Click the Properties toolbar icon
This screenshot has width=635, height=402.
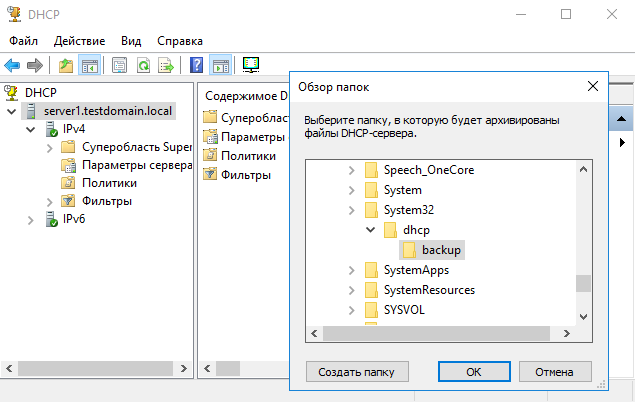tap(120, 65)
